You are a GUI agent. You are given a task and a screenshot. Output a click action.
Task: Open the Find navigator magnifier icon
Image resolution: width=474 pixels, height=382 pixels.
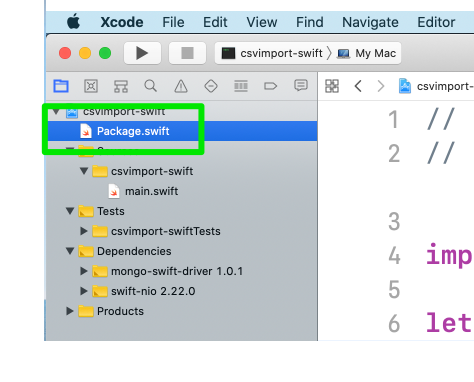point(151,86)
